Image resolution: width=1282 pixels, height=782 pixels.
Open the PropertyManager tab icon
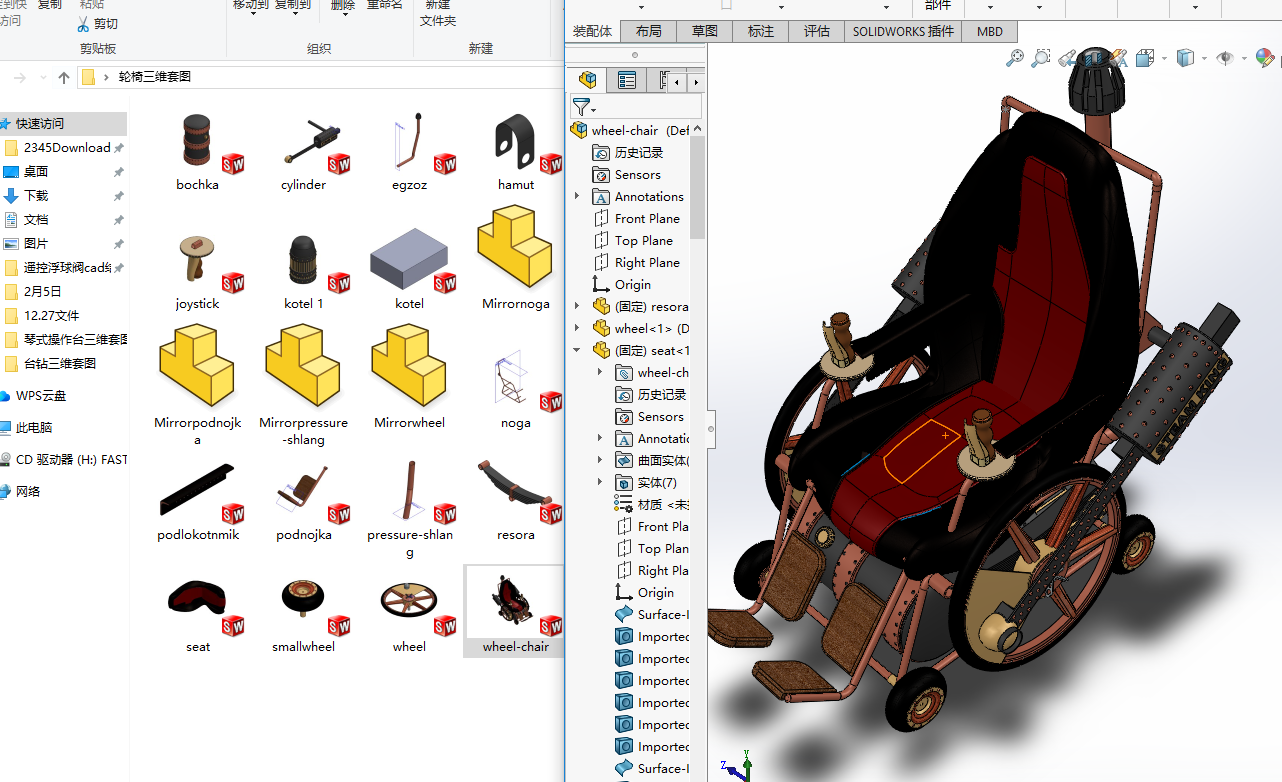pos(627,81)
